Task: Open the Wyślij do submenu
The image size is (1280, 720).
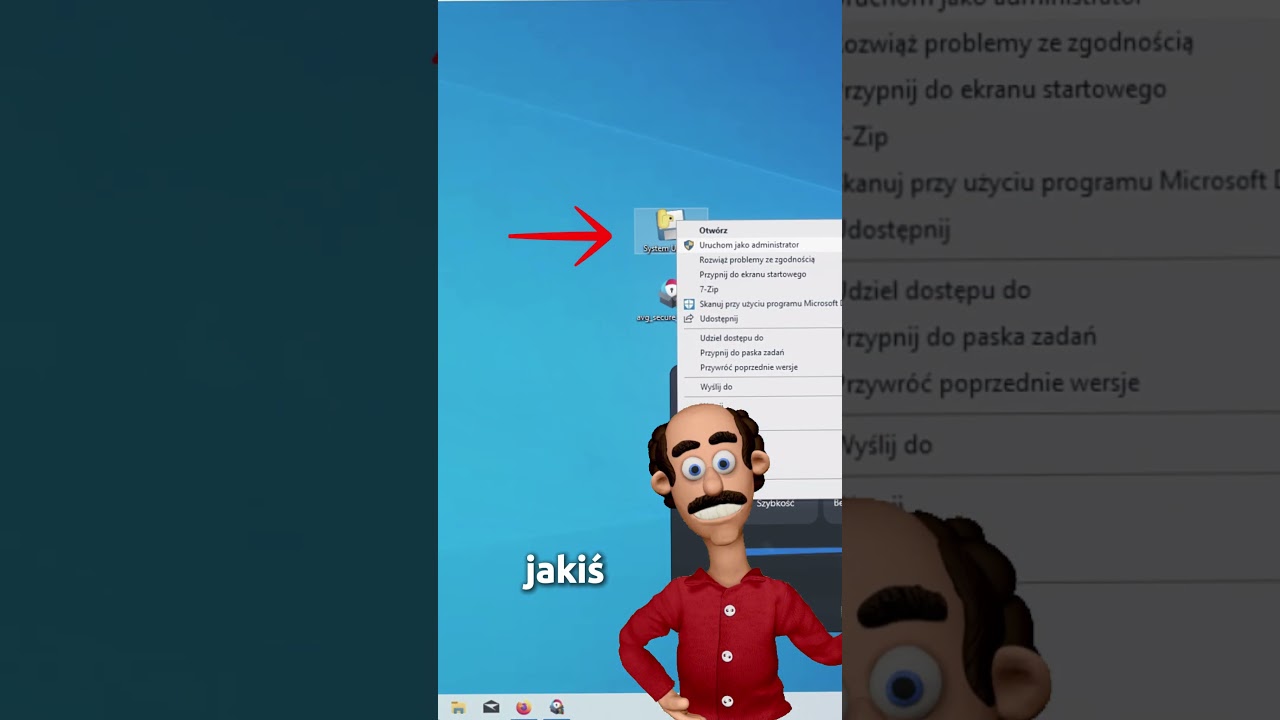Action: click(716, 387)
